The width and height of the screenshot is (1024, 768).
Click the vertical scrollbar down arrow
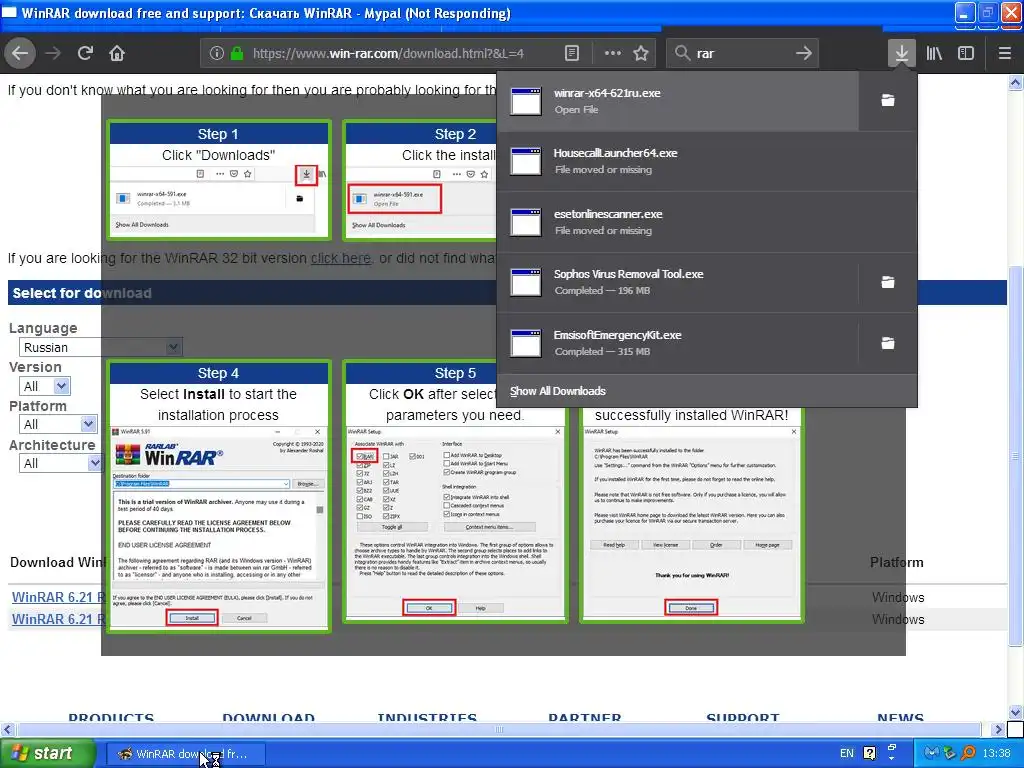pos(1016,712)
